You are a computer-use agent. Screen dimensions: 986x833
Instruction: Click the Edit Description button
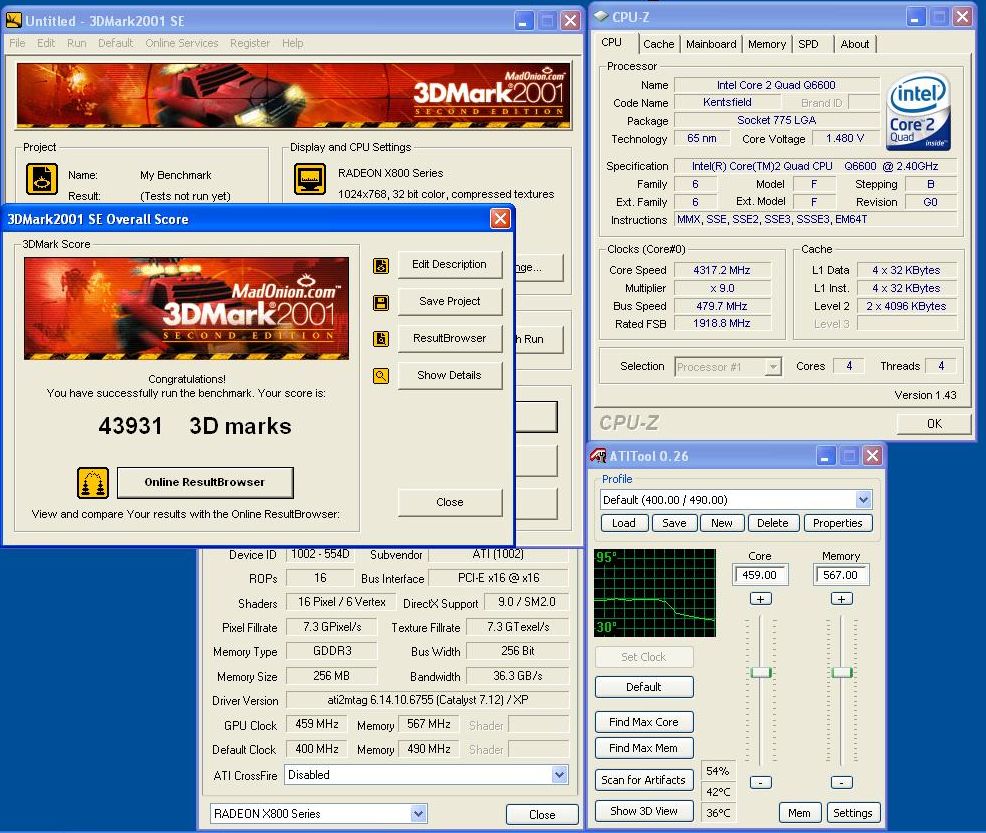pyautogui.click(x=450, y=265)
